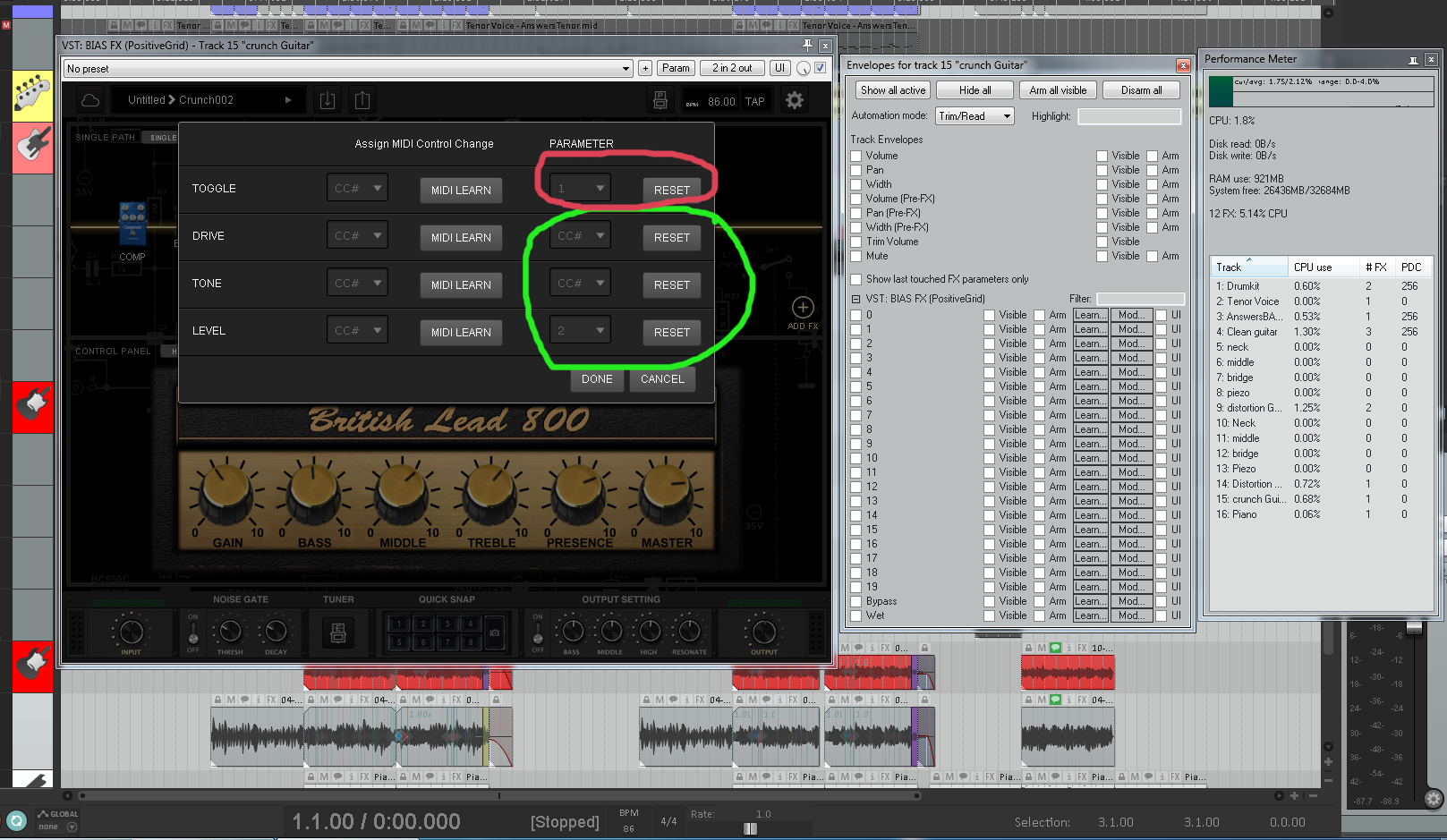The width and height of the screenshot is (1447, 840).
Task: Open the Automation mode Trim/Read dropdown
Action: 975,116
